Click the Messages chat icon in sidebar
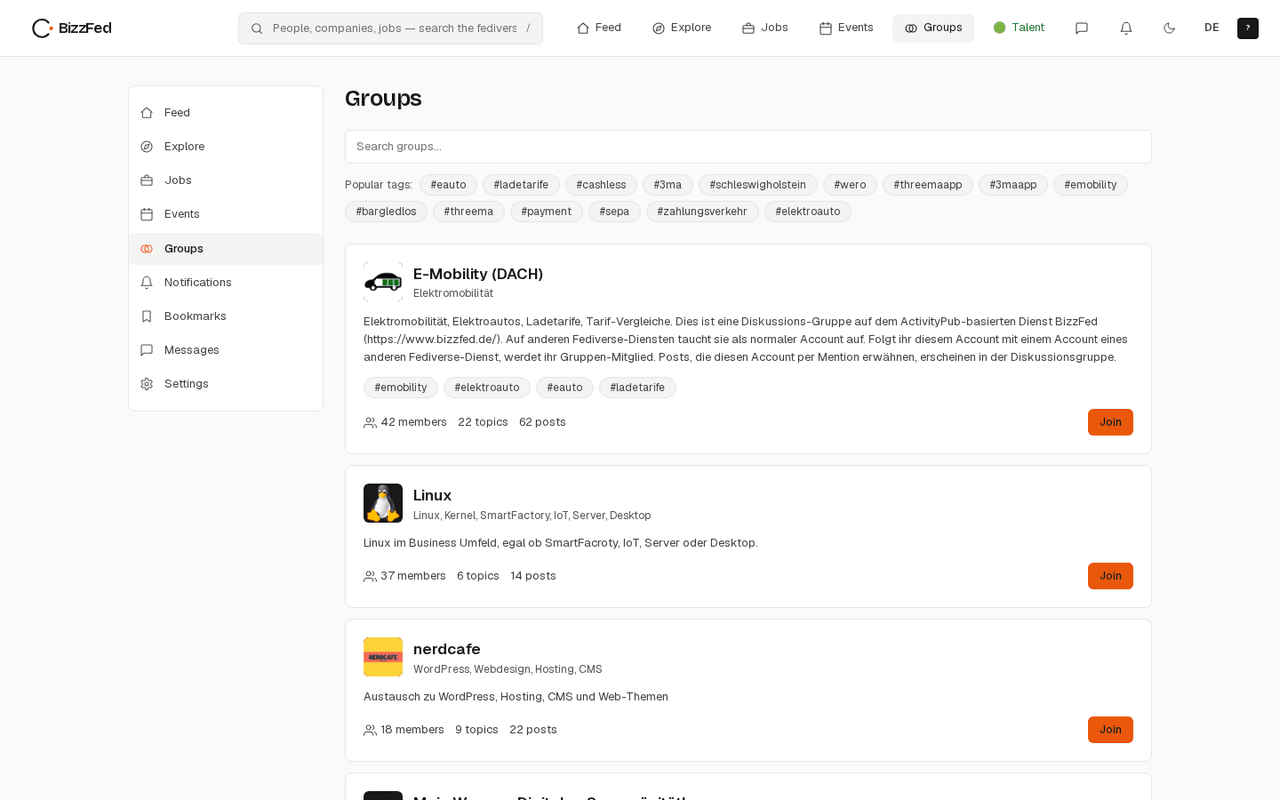 [x=147, y=351]
